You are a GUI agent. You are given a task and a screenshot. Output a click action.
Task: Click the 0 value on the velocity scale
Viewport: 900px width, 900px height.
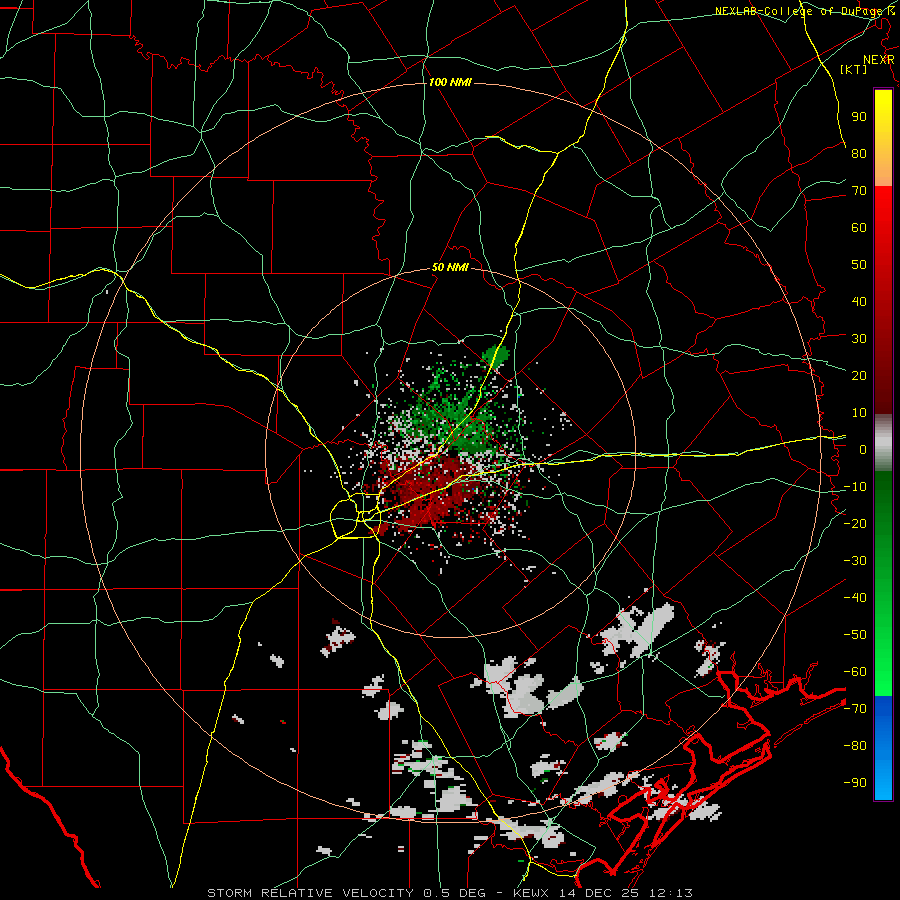coord(863,450)
